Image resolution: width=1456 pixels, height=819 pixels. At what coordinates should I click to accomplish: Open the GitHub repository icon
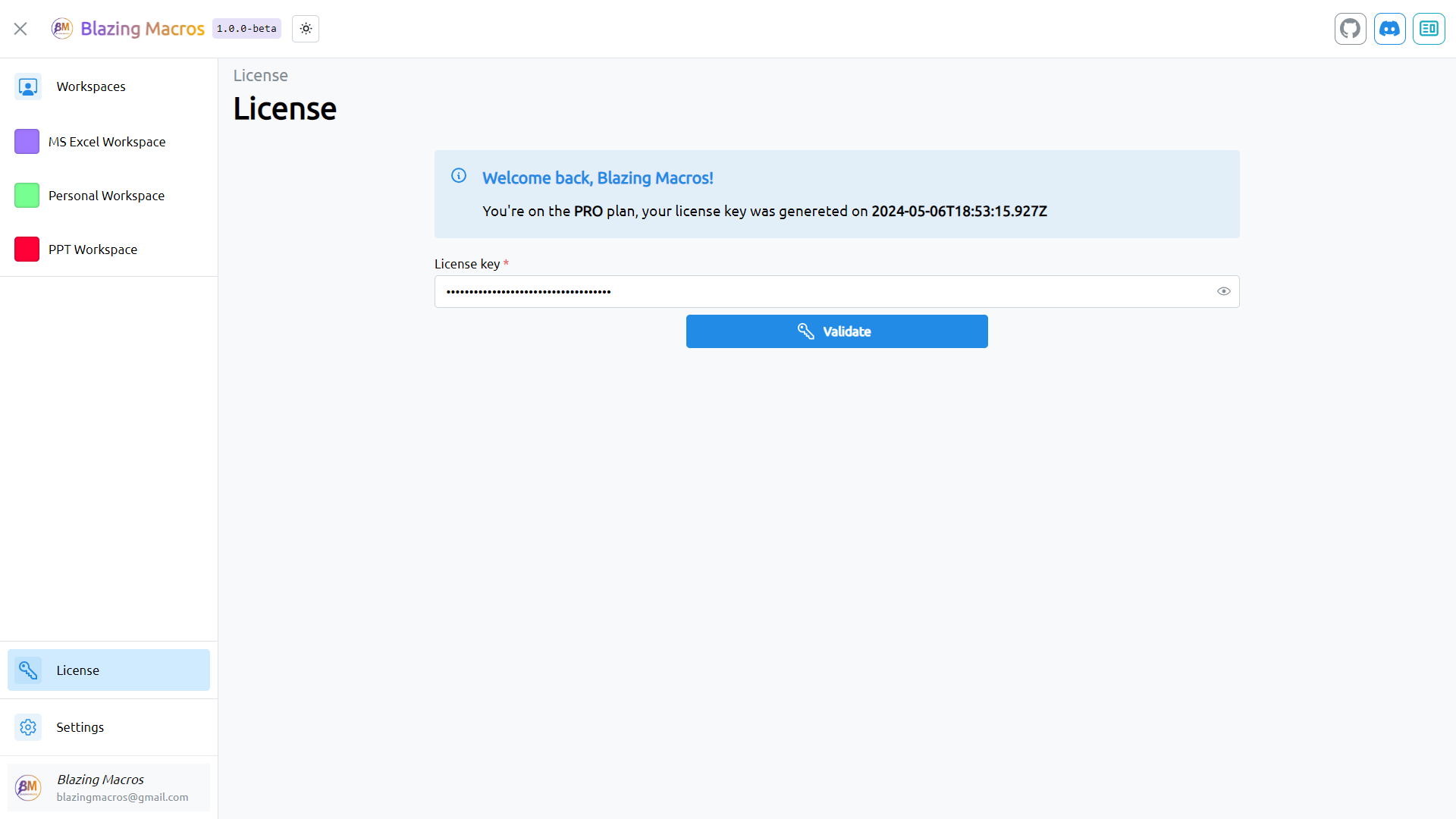(x=1351, y=29)
